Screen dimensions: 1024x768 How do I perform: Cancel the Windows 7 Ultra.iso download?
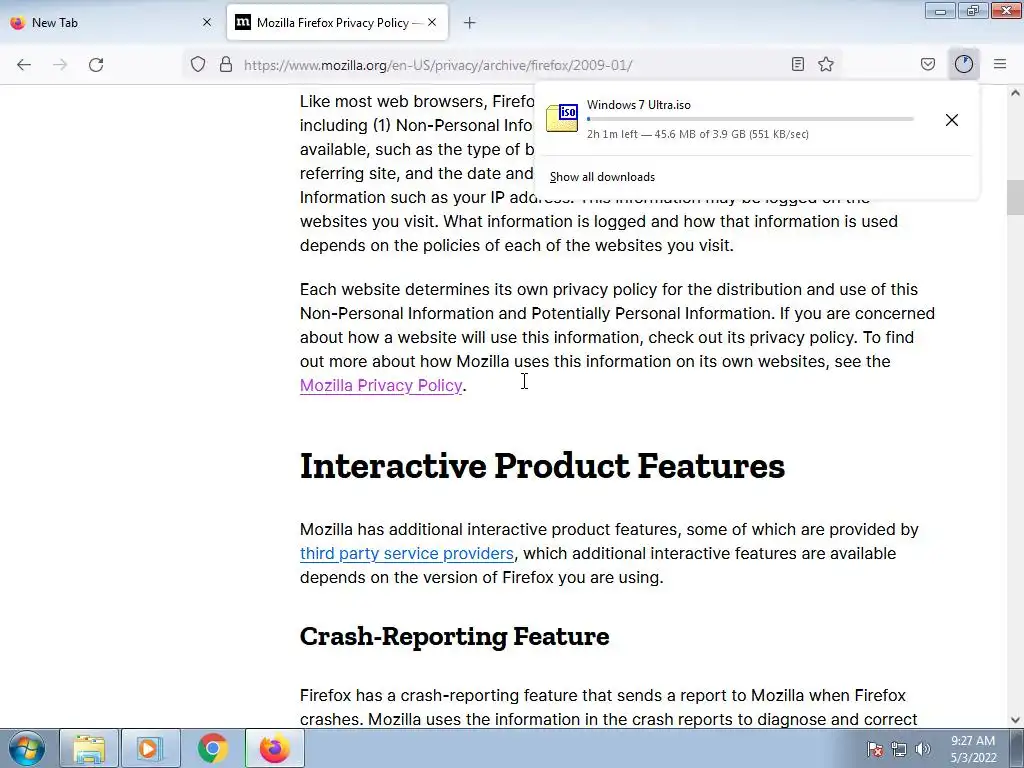coord(952,120)
